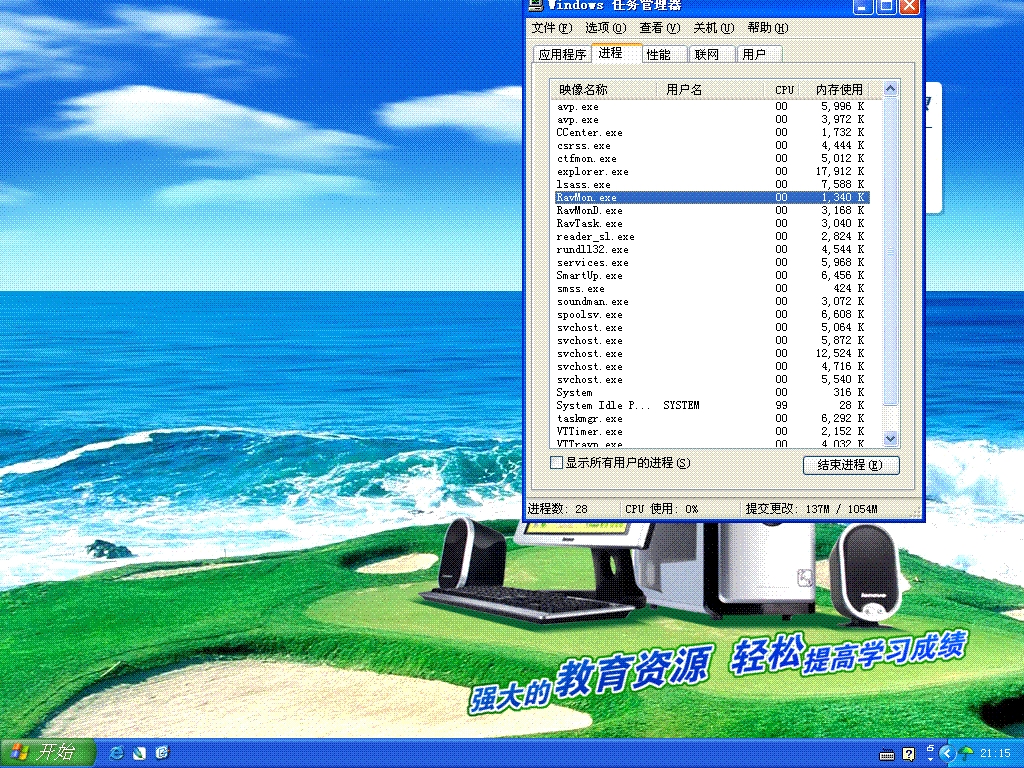This screenshot has height=768, width=1024.
Task: Select the taskmgr.exe process
Action: pos(712,419)
